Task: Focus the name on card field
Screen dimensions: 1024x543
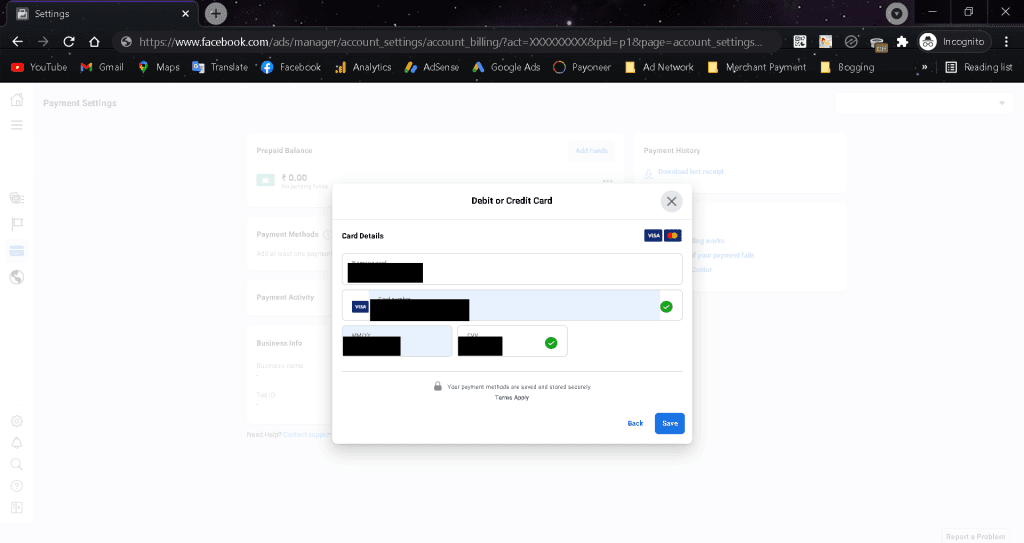Action: click(512, 269)
